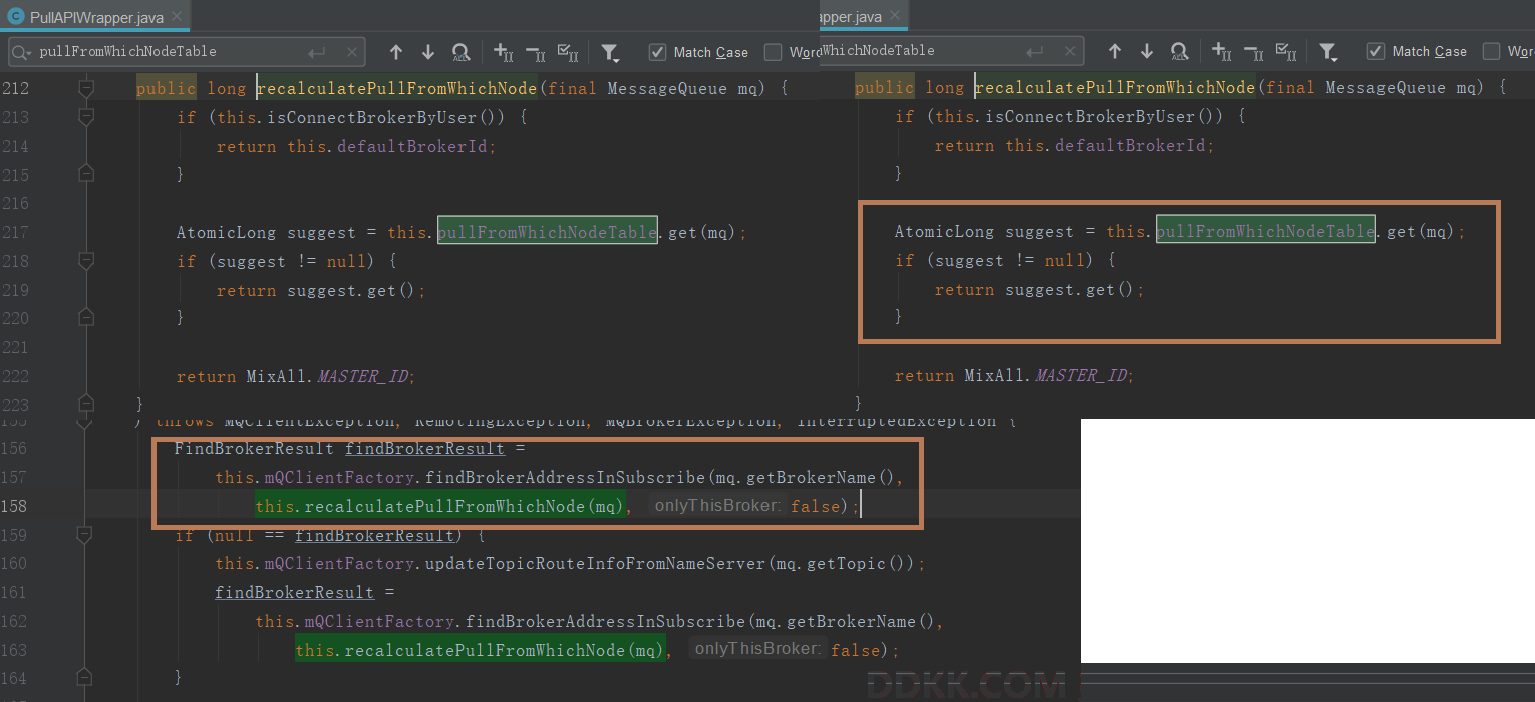Toggle Match Case checkbox in right find bar
Viewport: 1535px width, 702px height.
point(1376,51)
